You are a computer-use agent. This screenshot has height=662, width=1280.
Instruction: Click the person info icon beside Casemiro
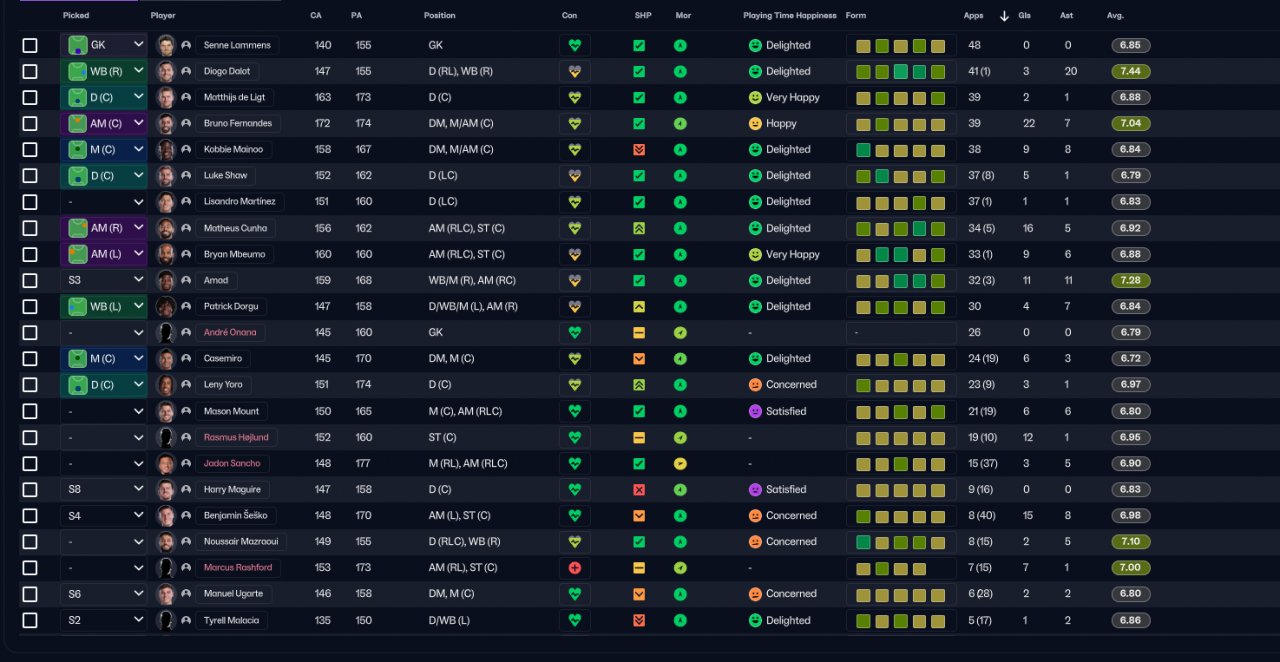click(x=186, y=358)
